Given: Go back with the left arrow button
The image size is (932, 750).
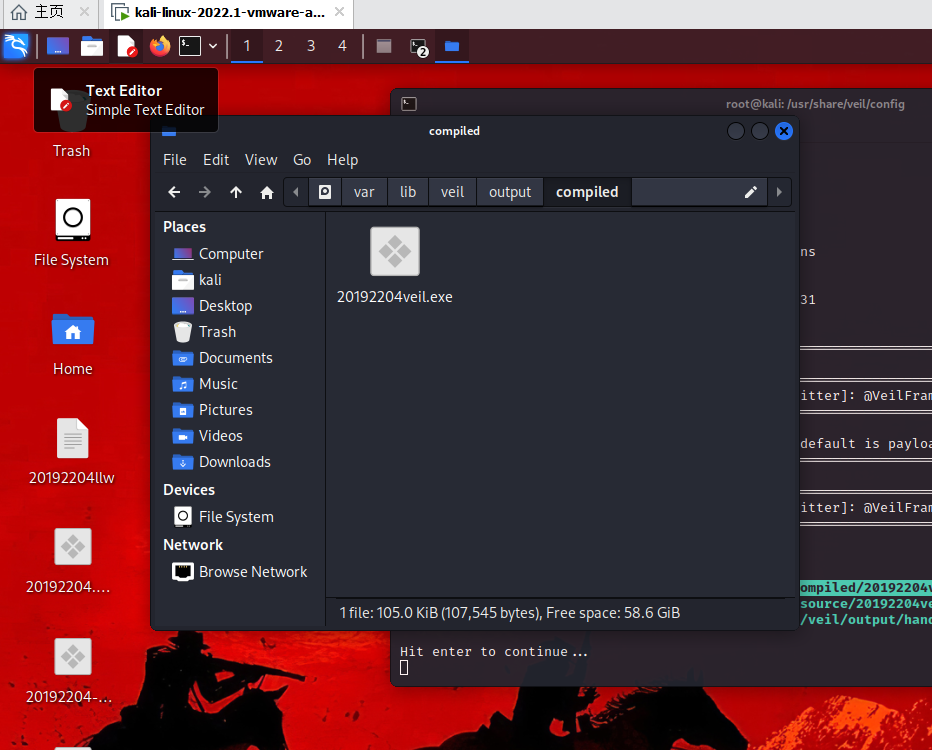Looking at the screenshot, I should click(x=174, y=192).
